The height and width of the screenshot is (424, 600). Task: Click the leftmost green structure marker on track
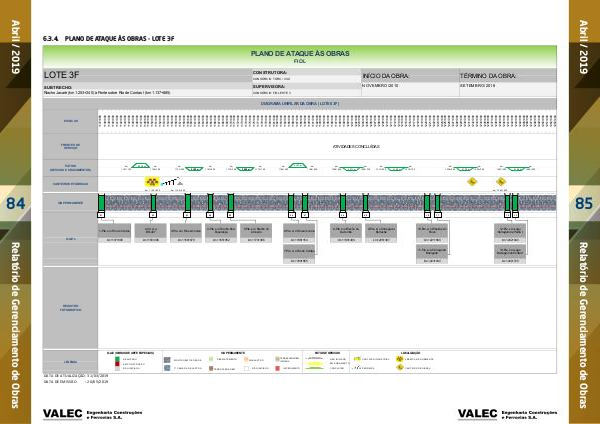pyautogui.click(x=102, y=203)
